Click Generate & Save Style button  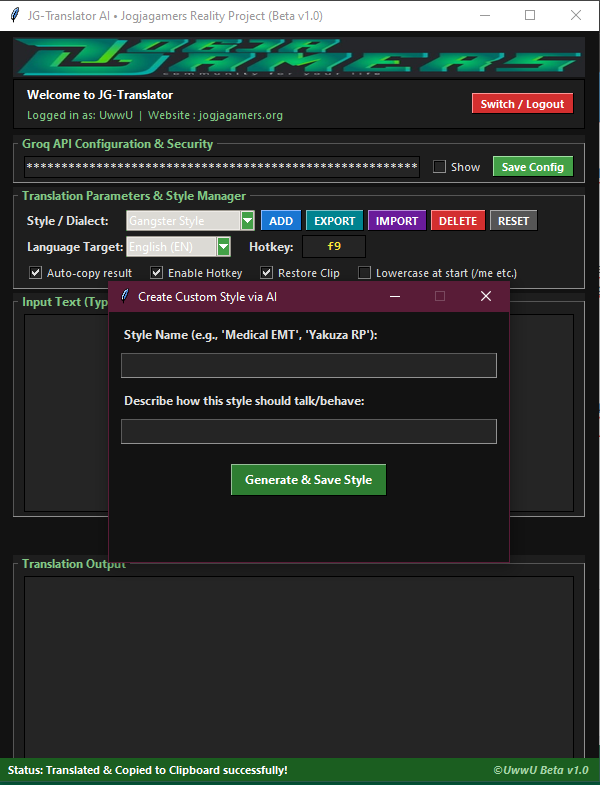309,480
